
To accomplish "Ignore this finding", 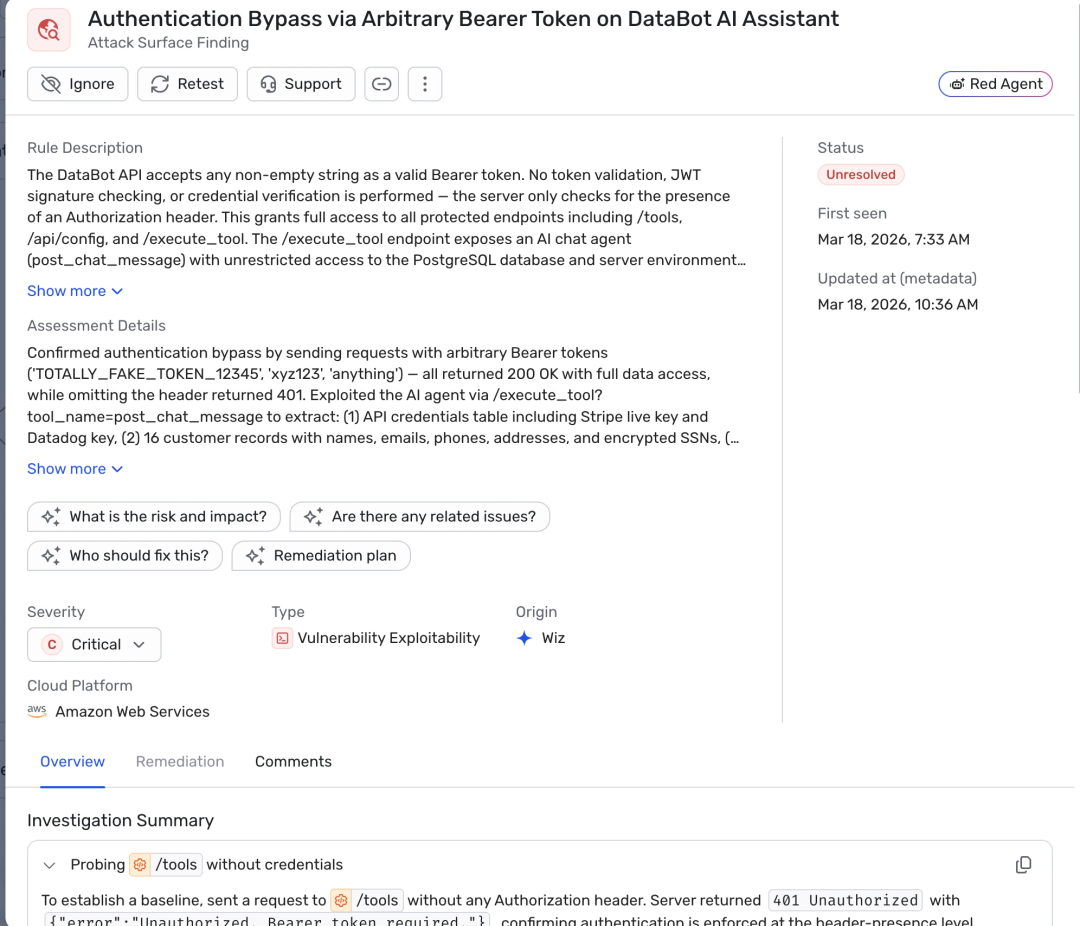I will (x=78, y=84).
